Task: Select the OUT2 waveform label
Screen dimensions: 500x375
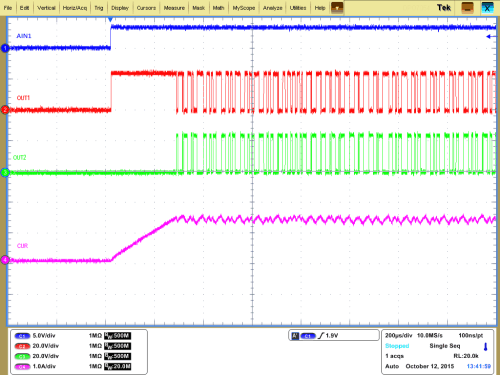Action: click(20, 157)
